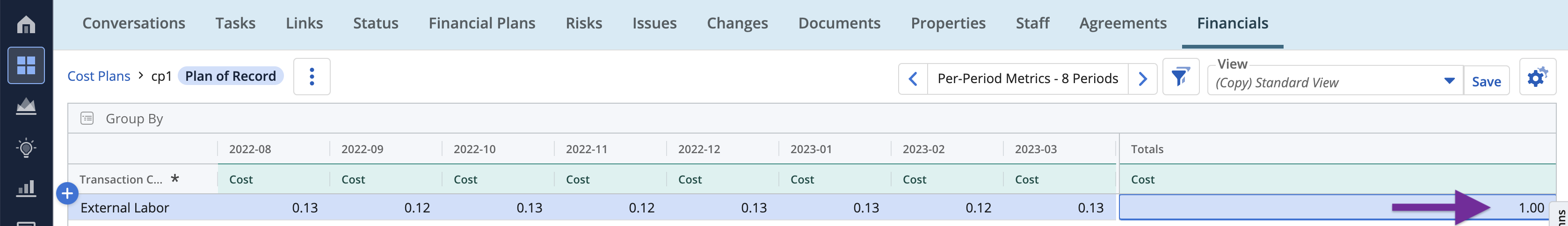The height and width of the screenshot is (226, 1568).
Task: Click the Group By bar
Action: (x=134, y=119)
